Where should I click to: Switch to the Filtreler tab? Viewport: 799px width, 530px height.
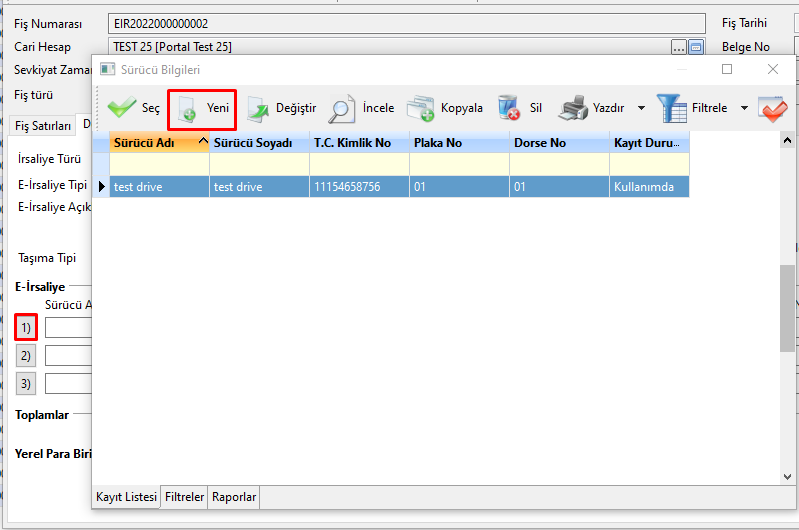184,497
